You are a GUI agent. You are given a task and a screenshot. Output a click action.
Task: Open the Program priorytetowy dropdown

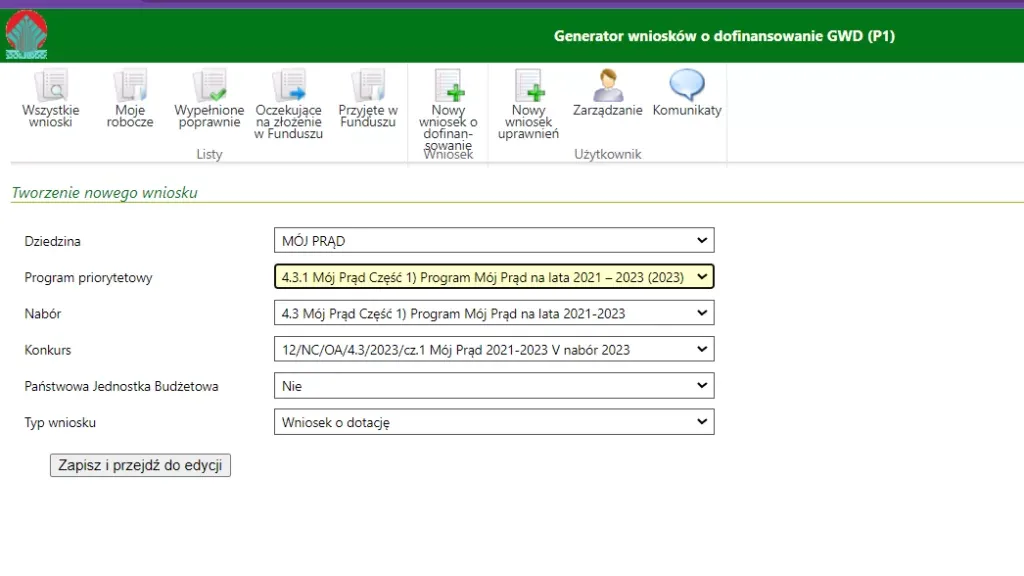point(494,277)
